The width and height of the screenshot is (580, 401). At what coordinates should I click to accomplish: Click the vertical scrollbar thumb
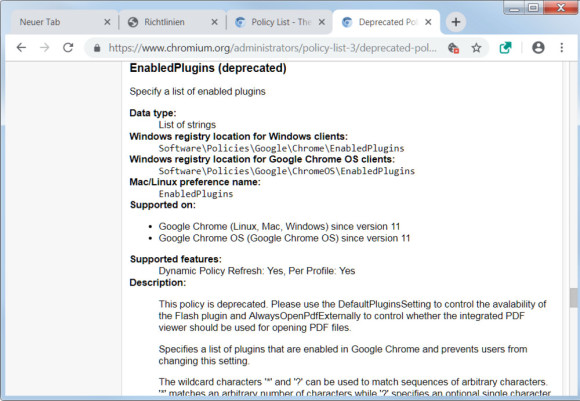(573, 298)
